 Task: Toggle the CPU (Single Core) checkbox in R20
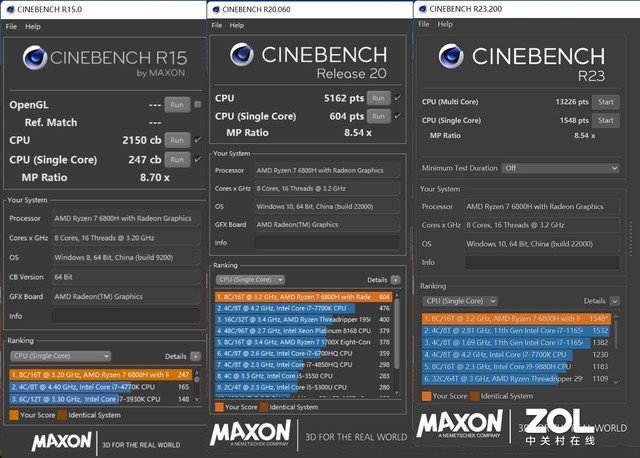(x=397, y=116)
